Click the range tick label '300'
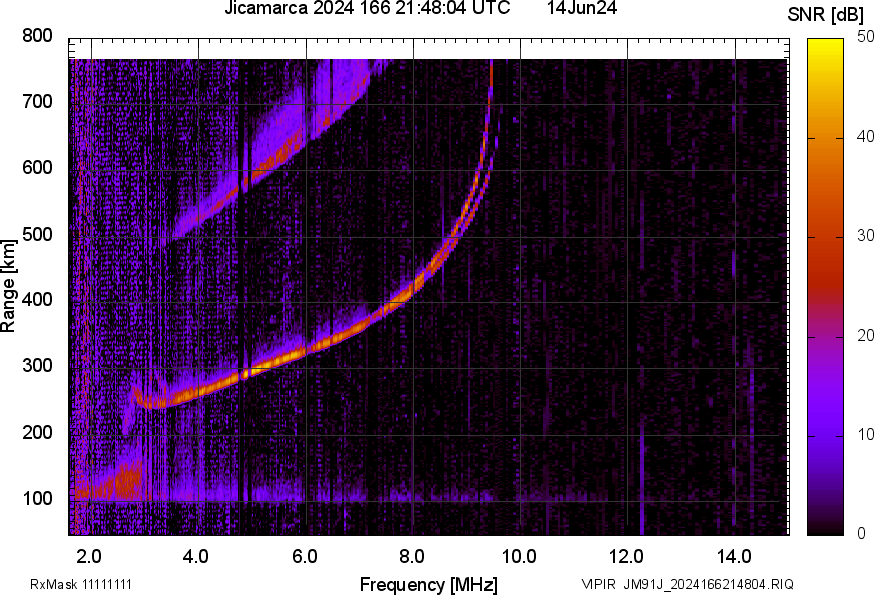The width and height of the screenshot is (874, 595). [37, 366]
